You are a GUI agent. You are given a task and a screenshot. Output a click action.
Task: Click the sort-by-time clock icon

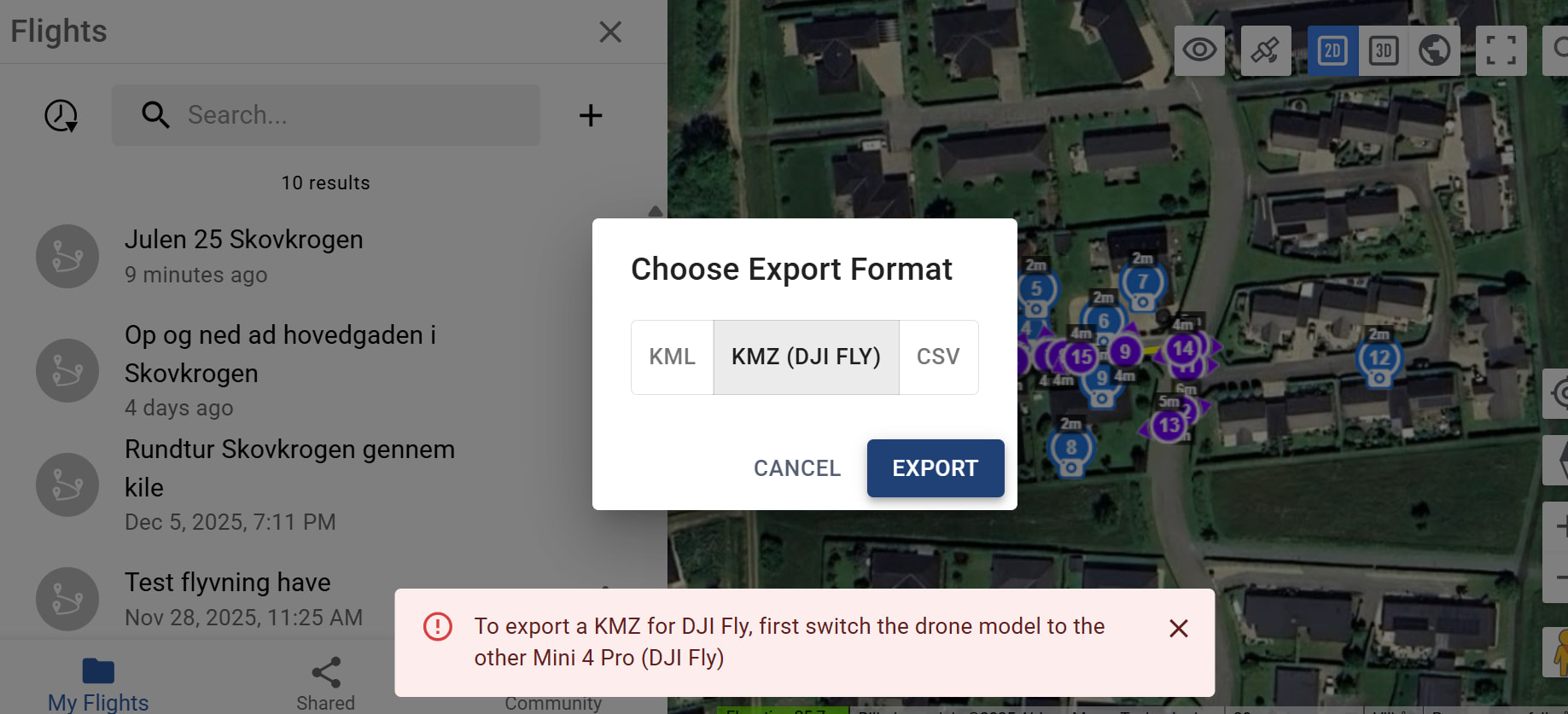61,115
